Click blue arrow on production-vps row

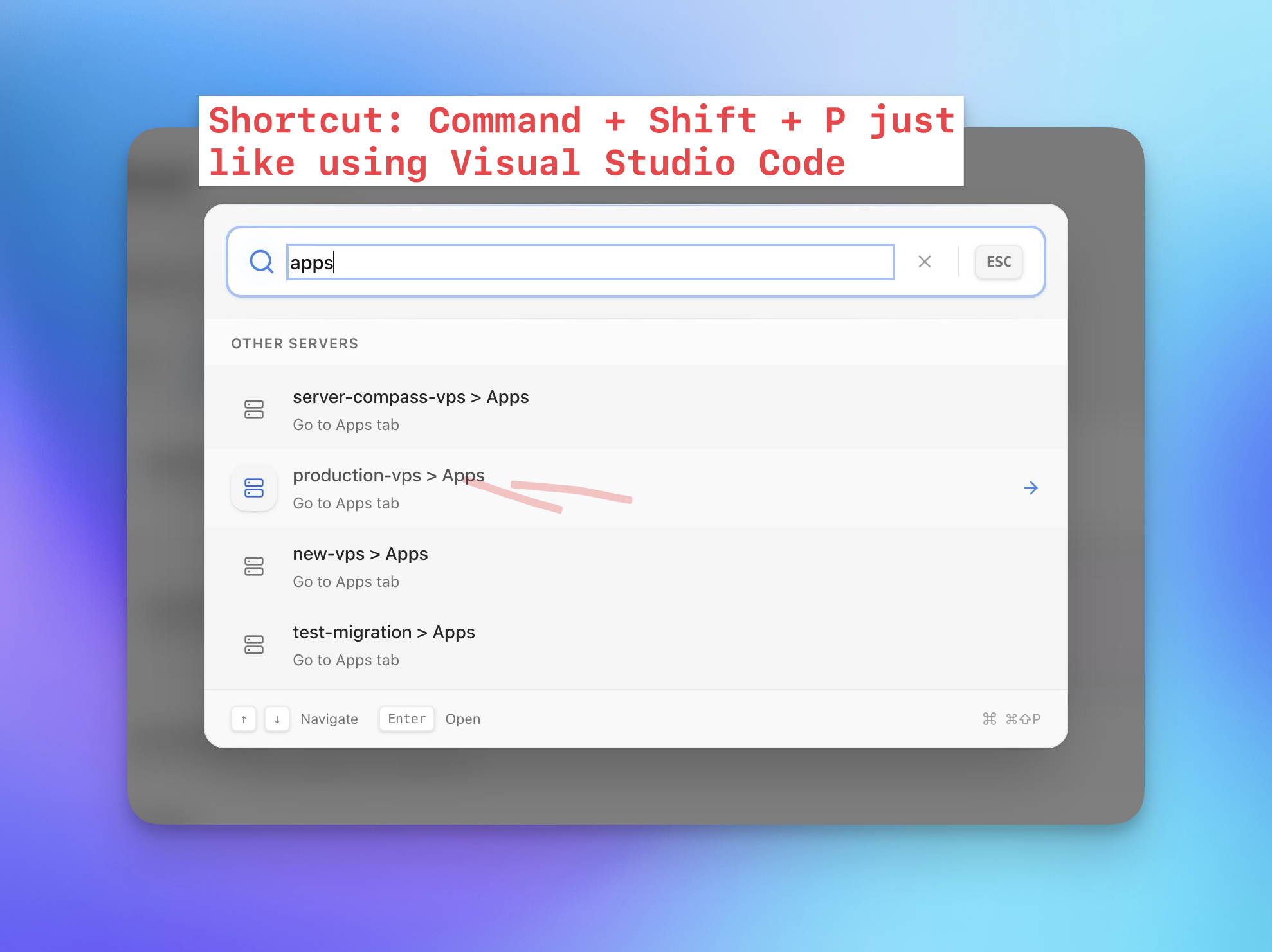1030,488
